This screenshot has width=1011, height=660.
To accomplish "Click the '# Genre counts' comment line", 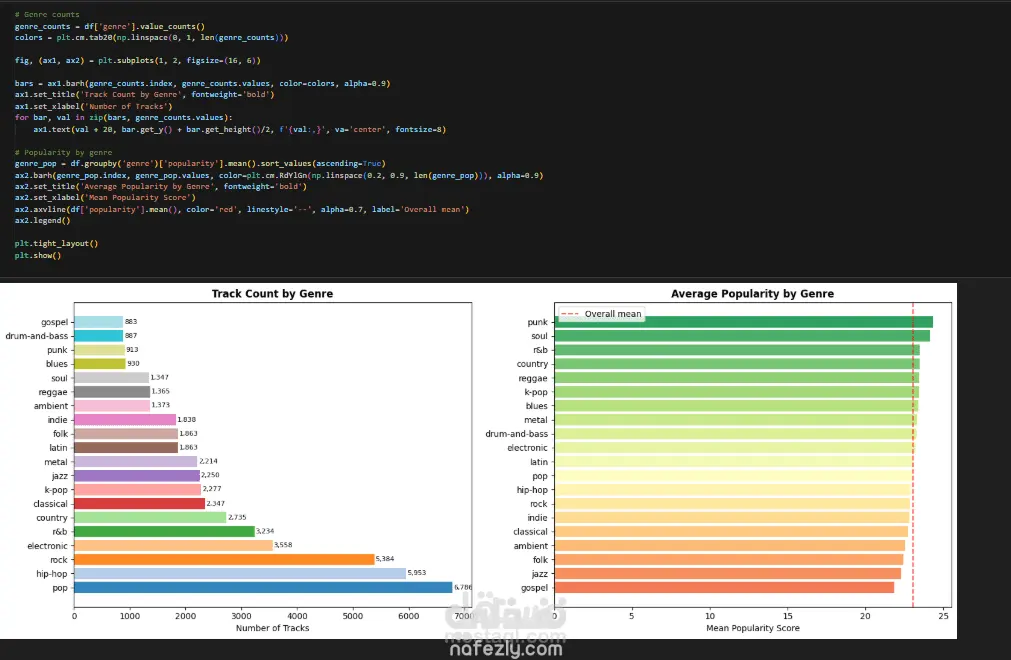I will (47, 15).
